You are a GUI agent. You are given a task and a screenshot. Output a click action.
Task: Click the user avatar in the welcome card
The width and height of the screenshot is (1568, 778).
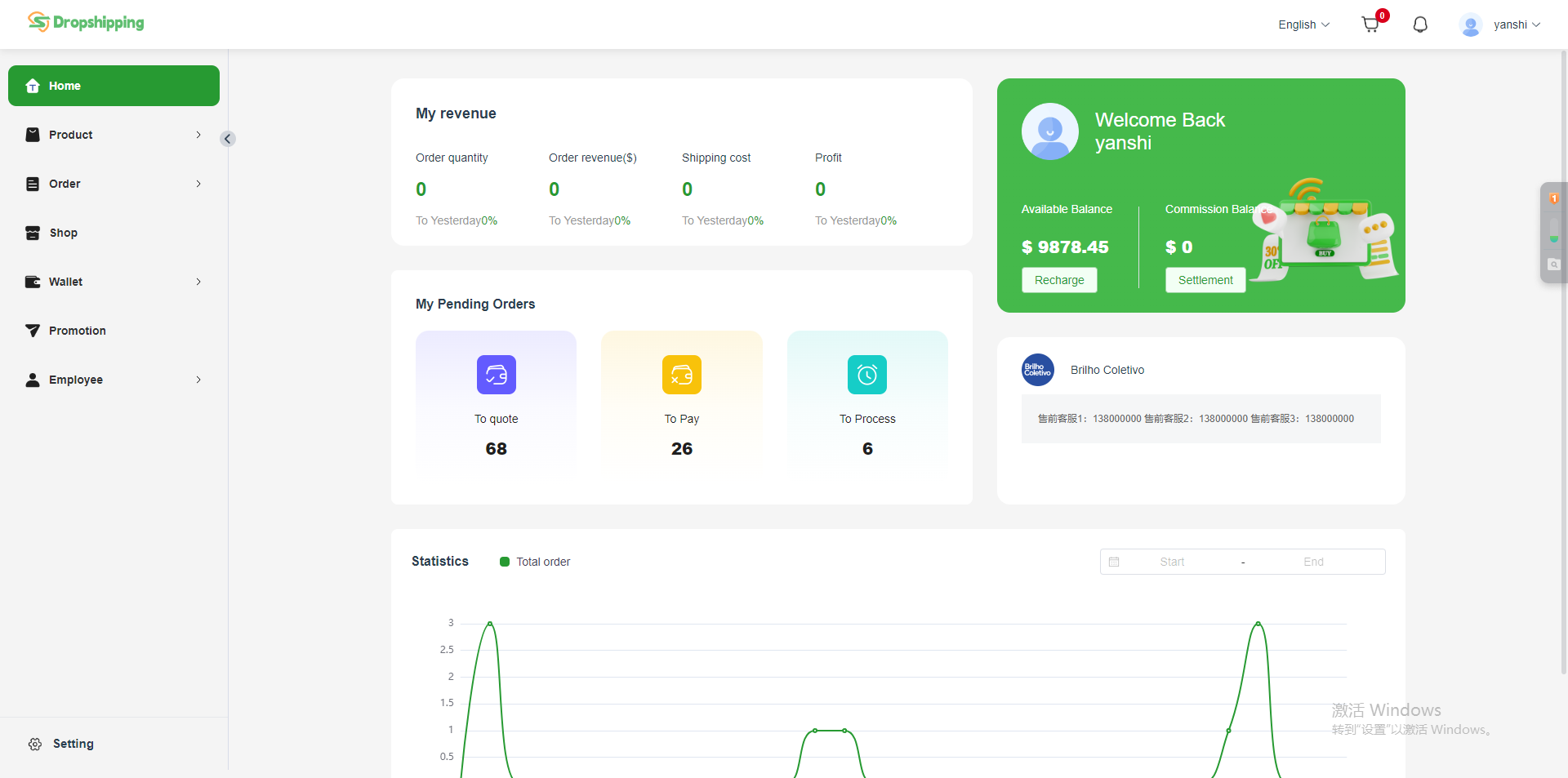(x=1049, y=131)
